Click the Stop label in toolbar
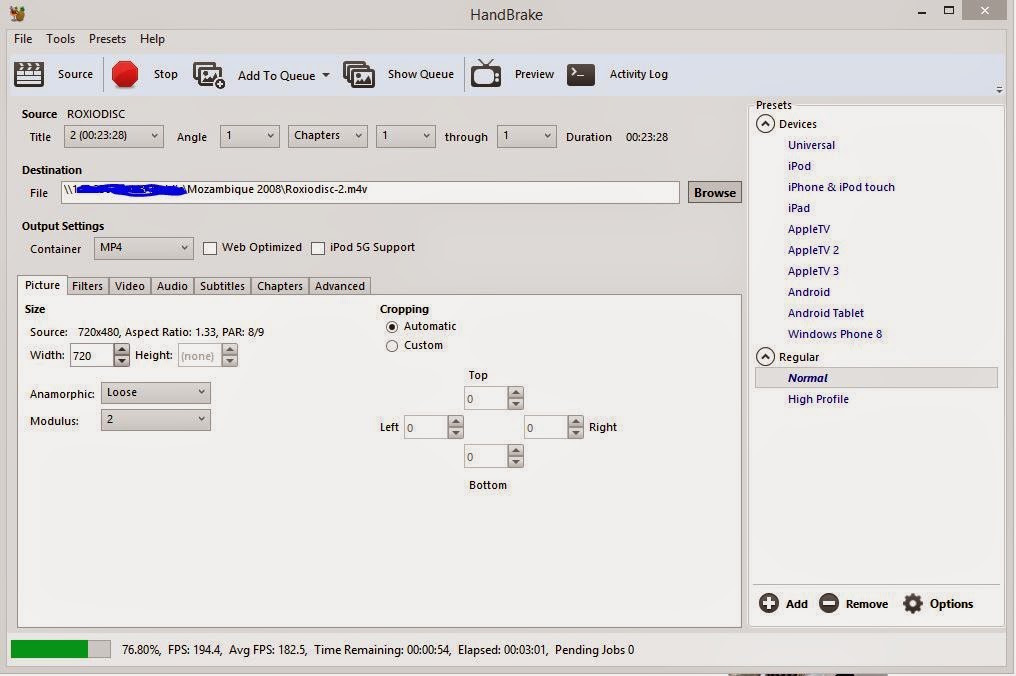 (165, 74)
